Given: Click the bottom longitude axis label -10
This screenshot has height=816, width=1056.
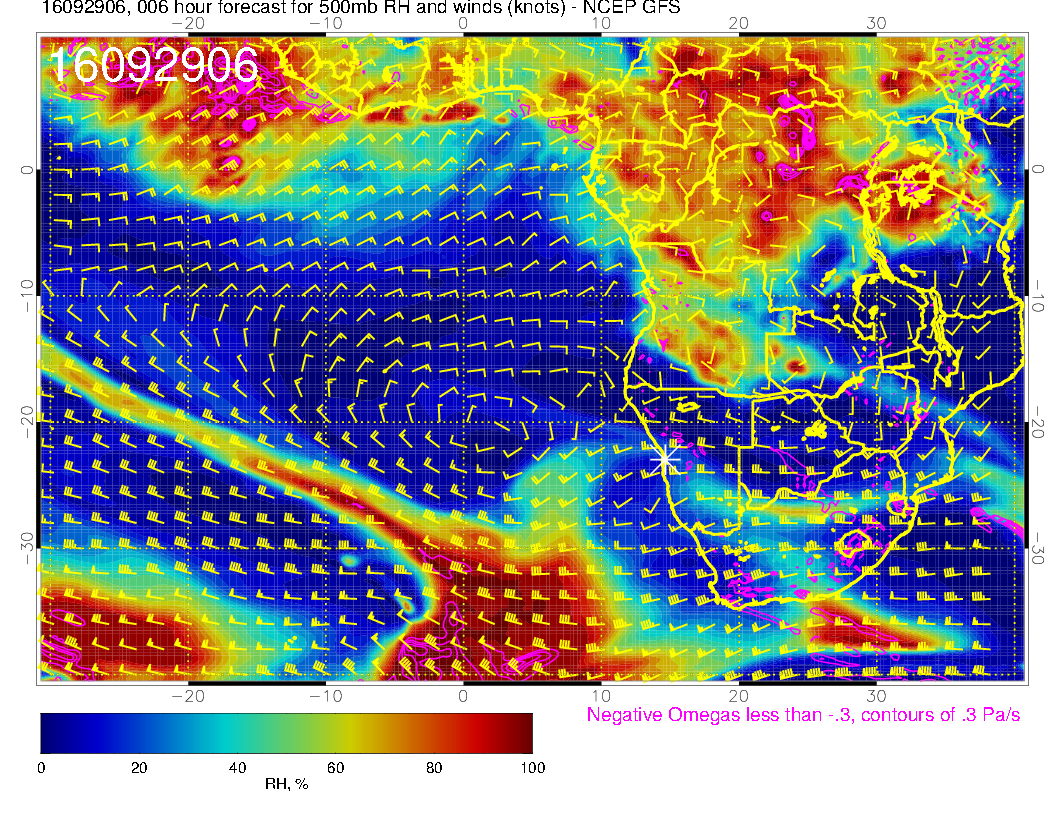Looking at the screenshot, I should pos(326,695).
